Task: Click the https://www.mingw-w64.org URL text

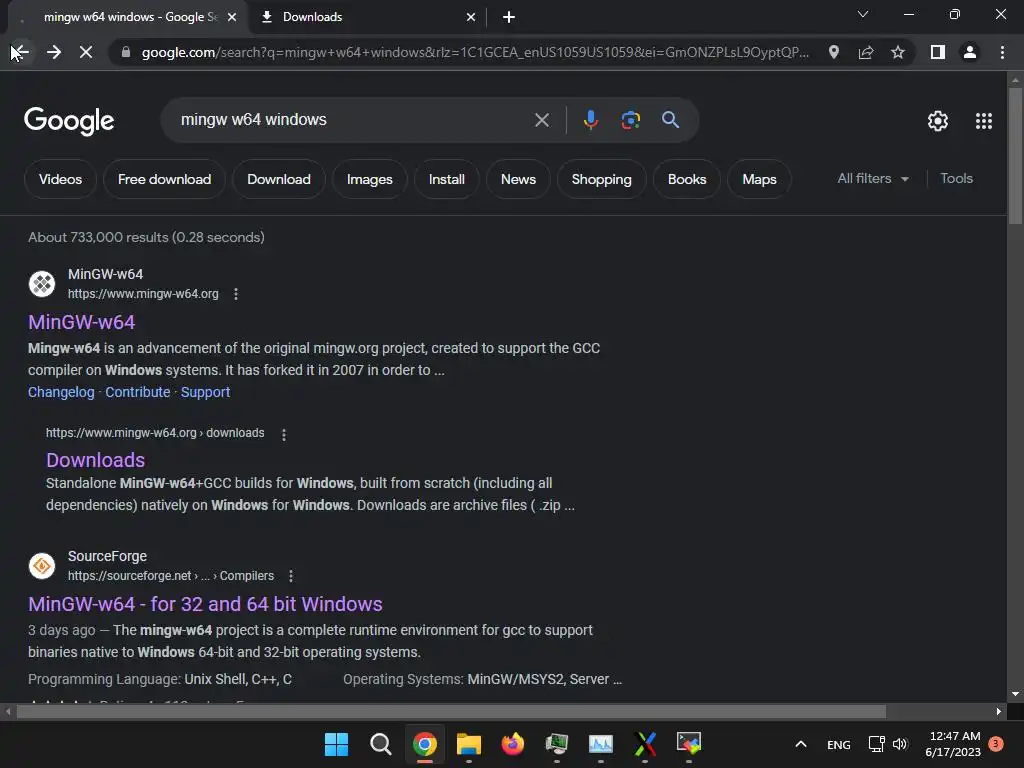Action: (x=143, y=294)
